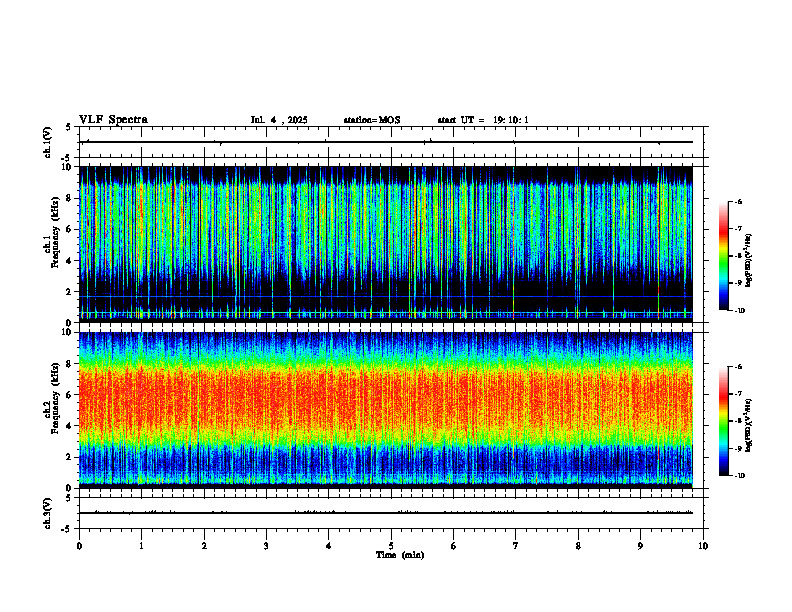
Task: Click the "start UT = 19:10:1" header text
Action: point(483,120)
